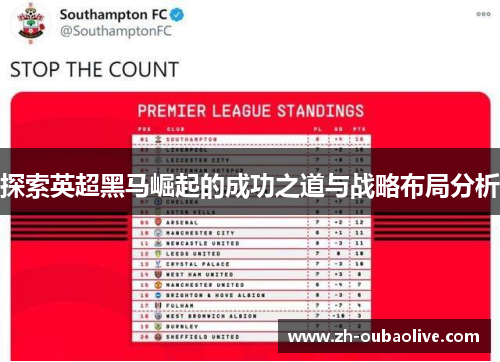This screenshot has height=362, width=500.
Task: Click the Brighton & Hove Albion crest
Action: click(158, 295)
